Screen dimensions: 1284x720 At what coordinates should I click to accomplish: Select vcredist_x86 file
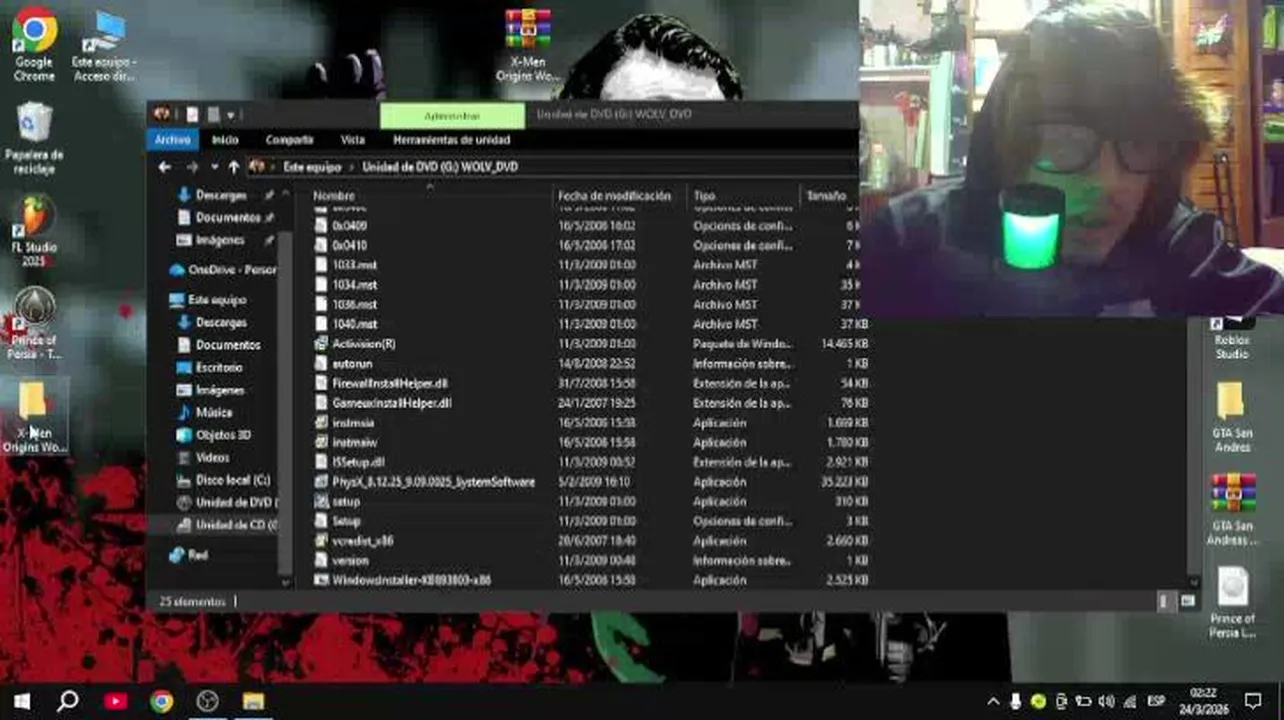click(x=362, y=541)
